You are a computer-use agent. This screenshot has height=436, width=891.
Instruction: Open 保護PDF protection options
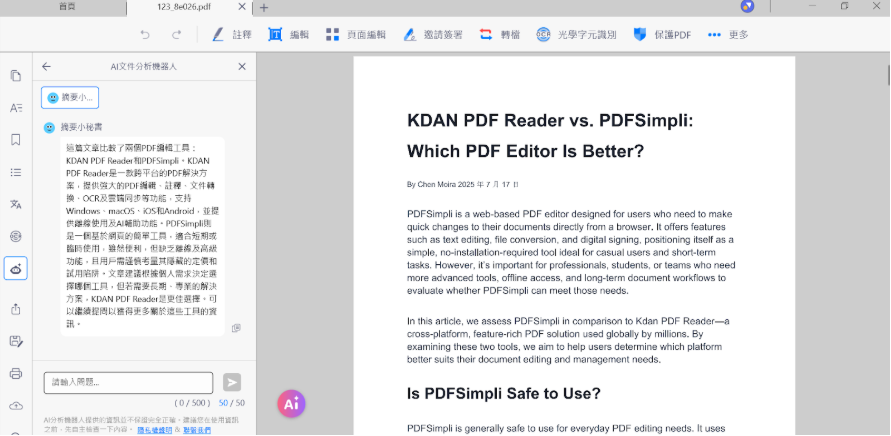662,35
